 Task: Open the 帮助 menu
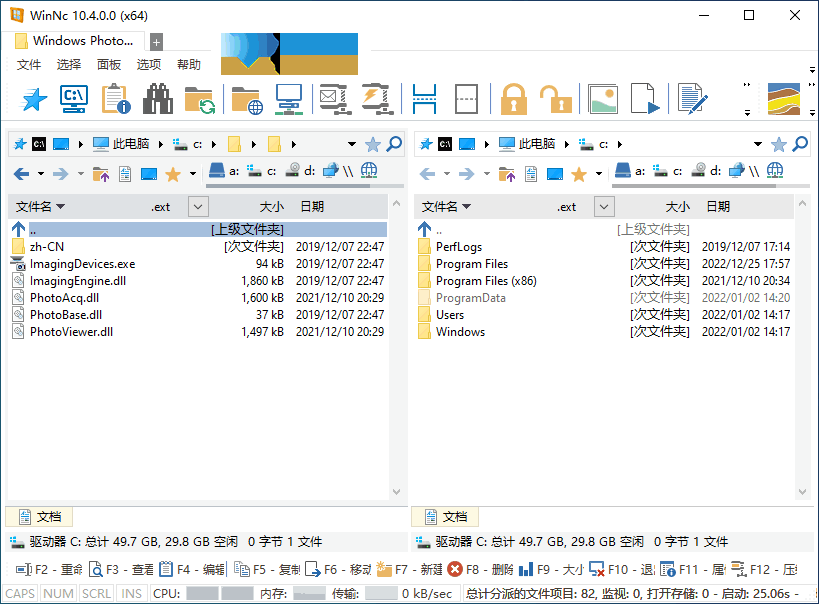click(x=189, y=65)
